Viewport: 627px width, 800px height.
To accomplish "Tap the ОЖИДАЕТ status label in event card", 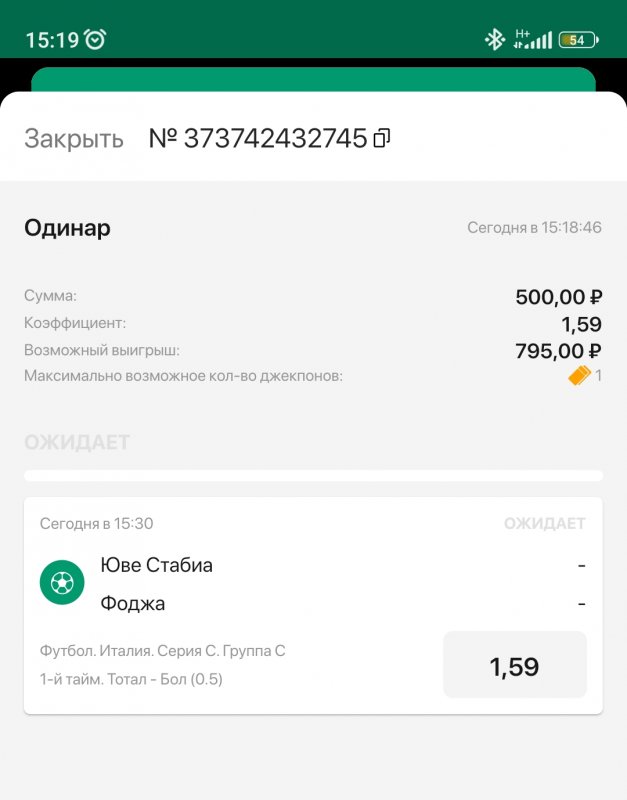I will 544,523.
